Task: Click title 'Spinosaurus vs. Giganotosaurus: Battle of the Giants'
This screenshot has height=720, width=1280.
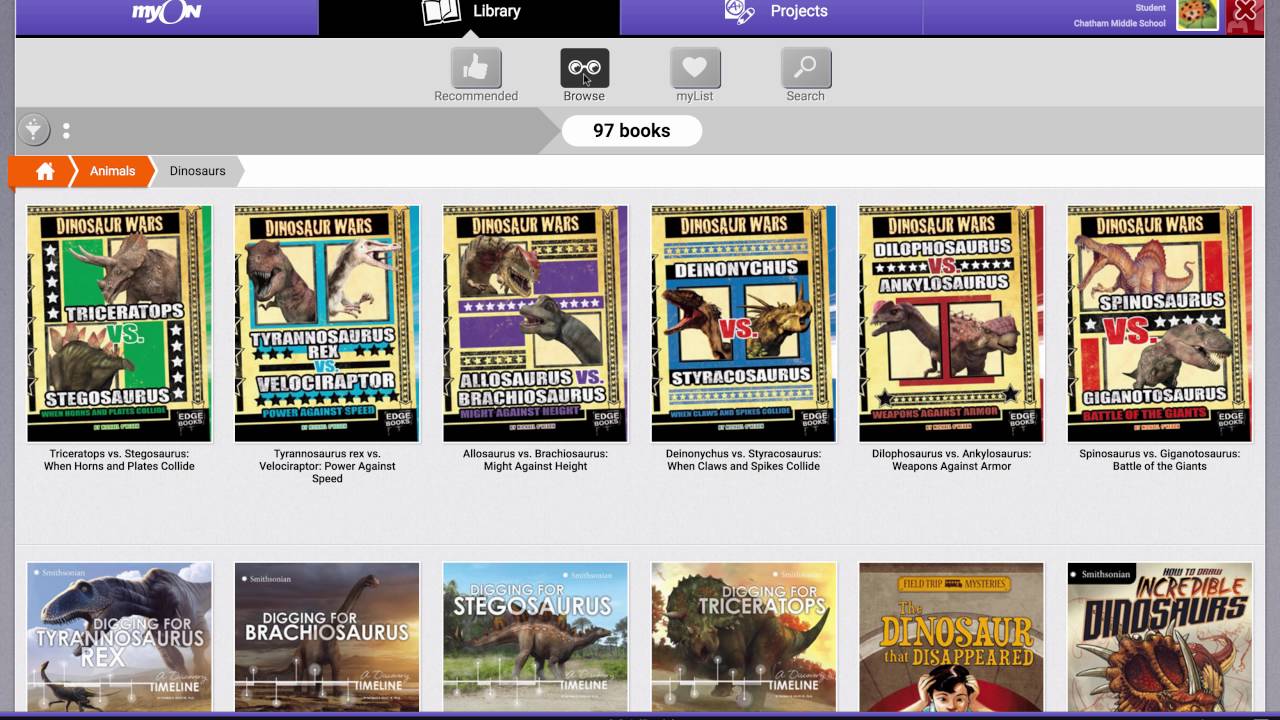Action: coord(1160,460)
